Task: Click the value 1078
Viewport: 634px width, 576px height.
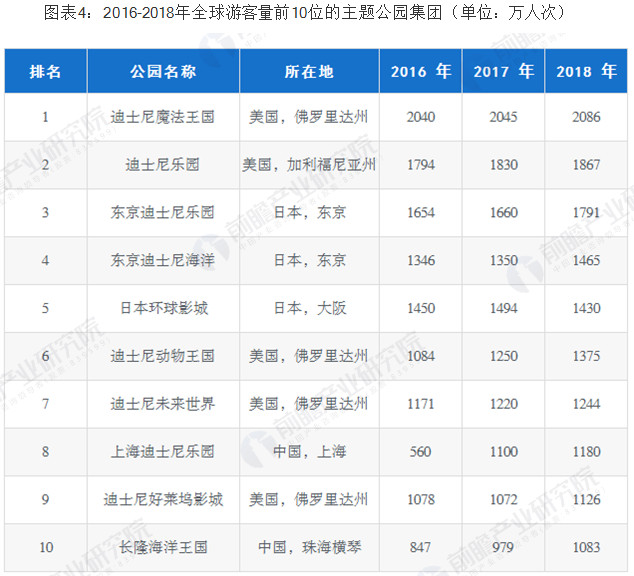Action: click(421, 500)
